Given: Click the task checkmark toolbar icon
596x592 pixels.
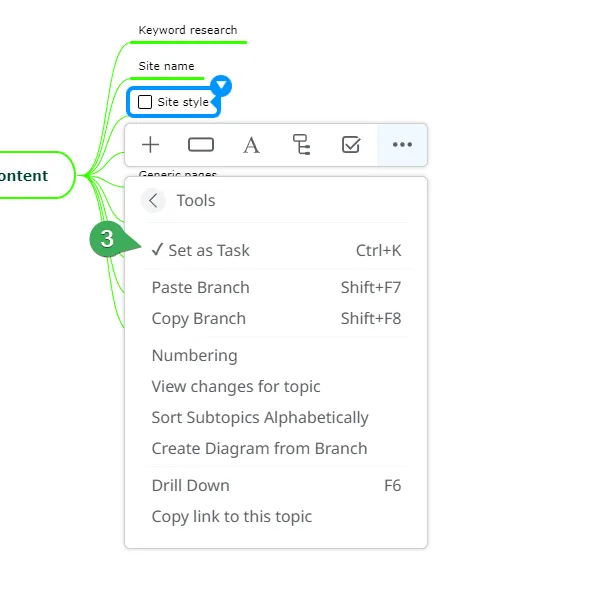Looking at the screenshot, I should (x=351, y=144).
